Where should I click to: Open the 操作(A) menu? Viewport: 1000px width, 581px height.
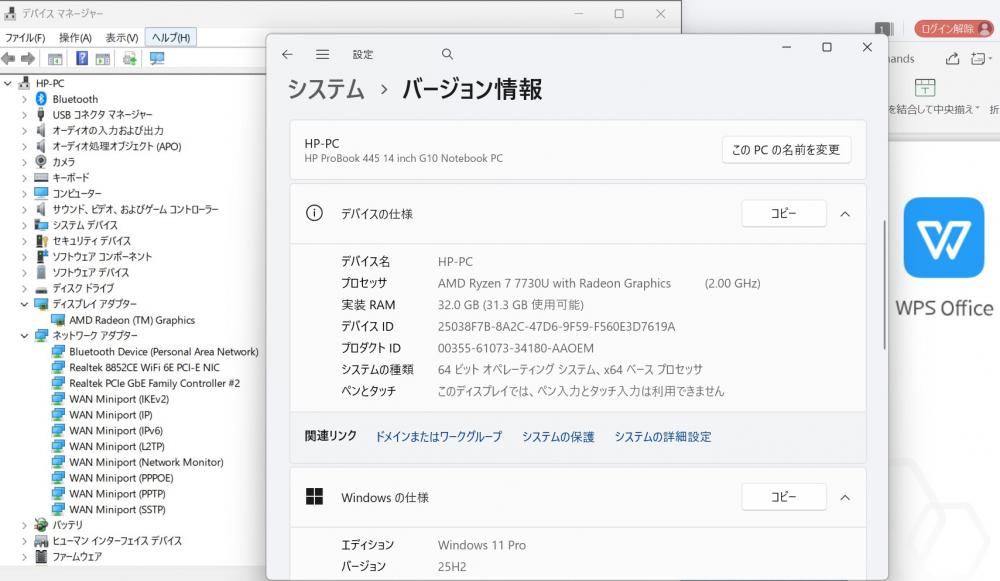point(75,37)
